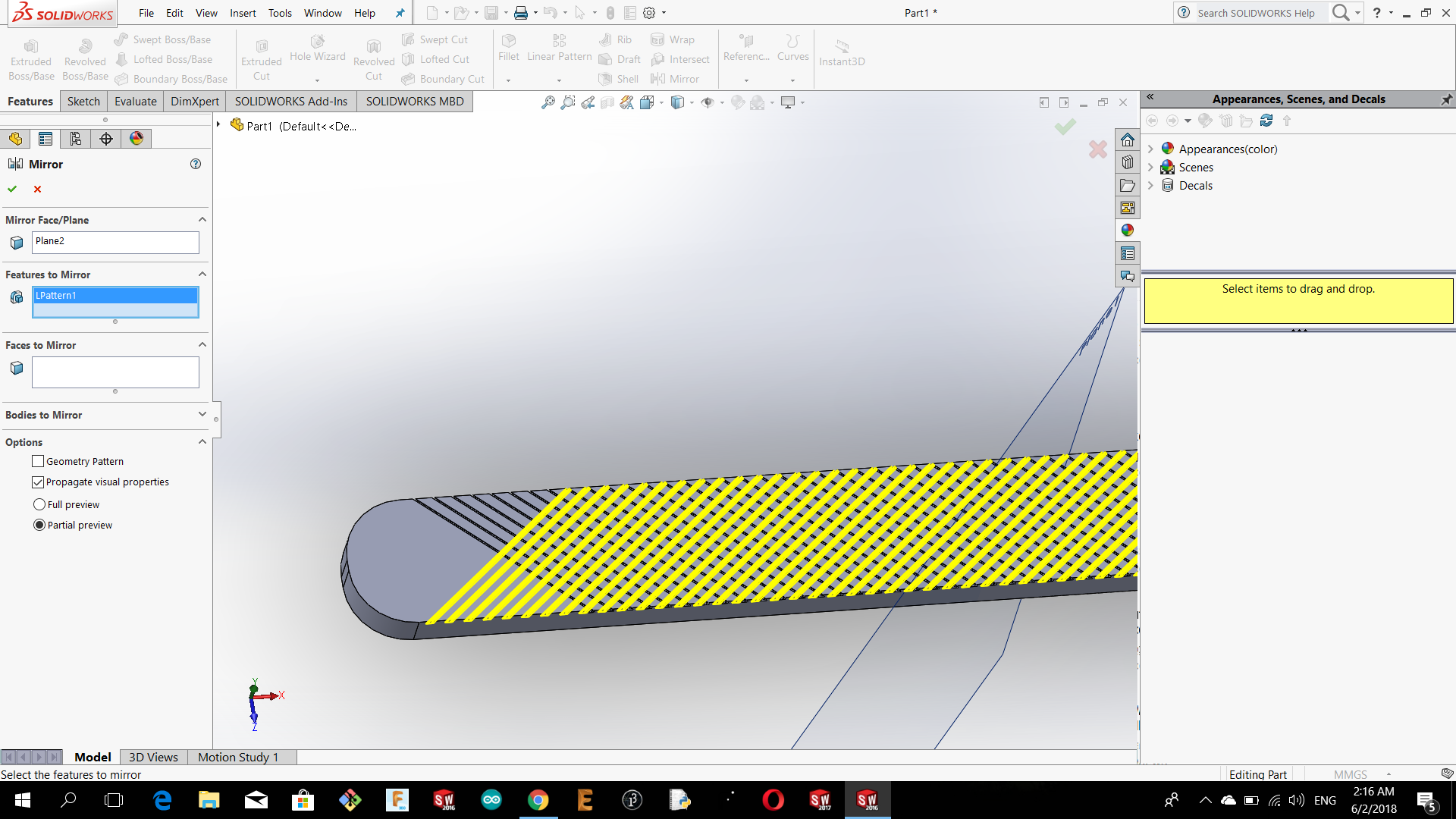The height and width of the screenshot is (819, 1456).
Task: Open the SOLIDWORKS Forum task pane icon
Action: pos(1128,276)
